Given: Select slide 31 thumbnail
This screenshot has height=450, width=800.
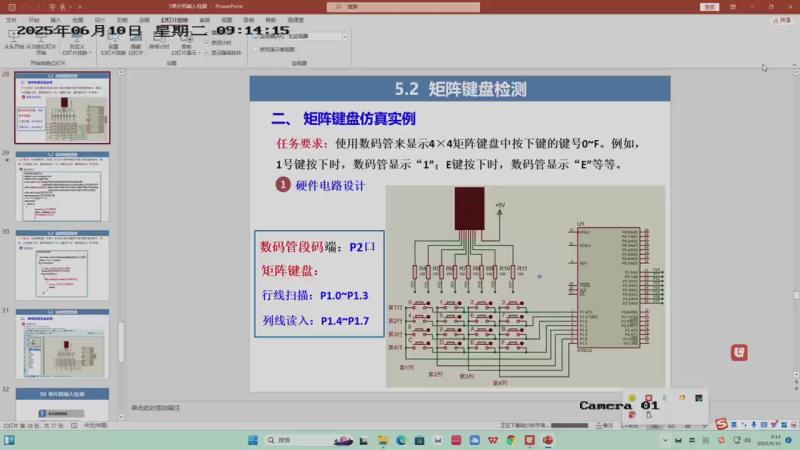Looking at the screenshot, I should pyautogui.click(x=62, y=343).
